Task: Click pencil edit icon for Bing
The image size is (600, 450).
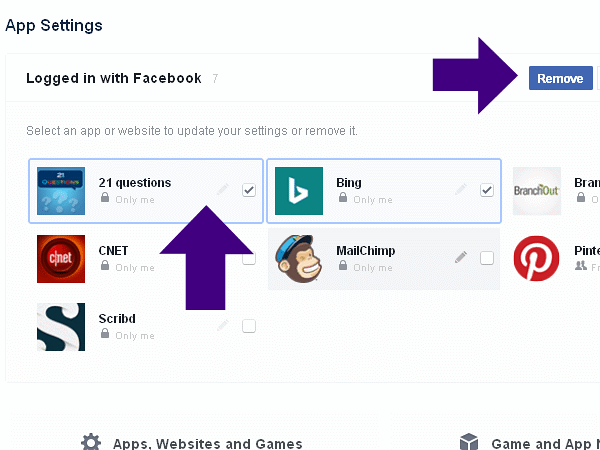Action: (x=461, y=189)
